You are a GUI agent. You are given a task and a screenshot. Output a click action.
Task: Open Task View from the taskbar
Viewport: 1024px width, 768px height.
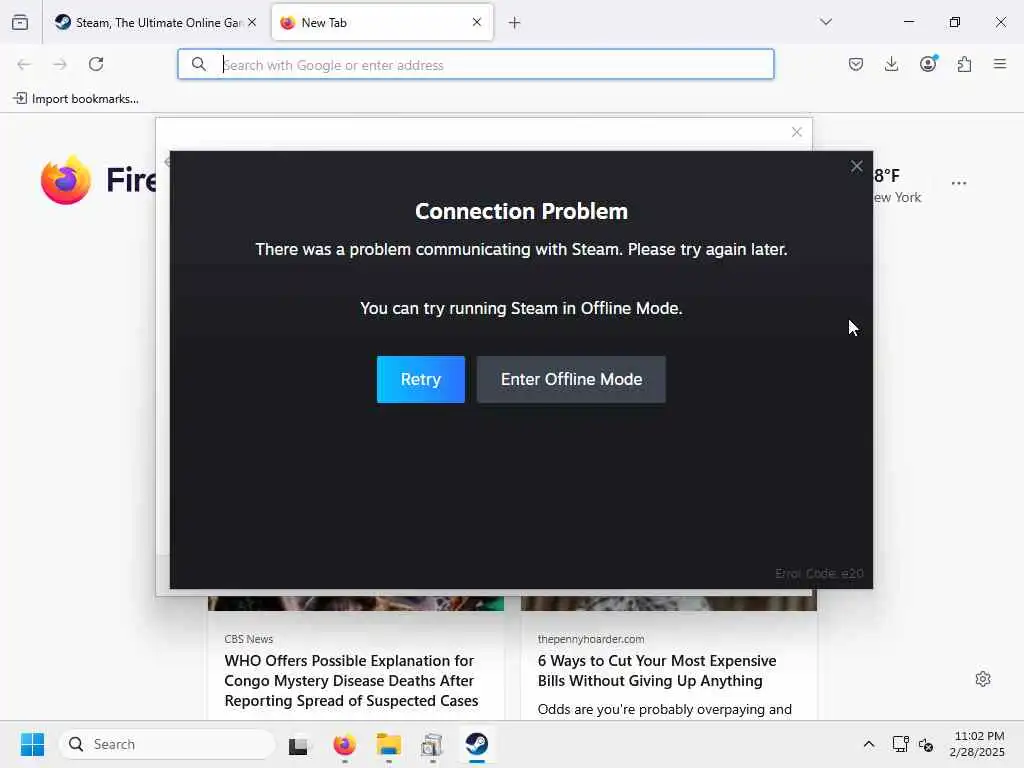click(x=299, y=744)
